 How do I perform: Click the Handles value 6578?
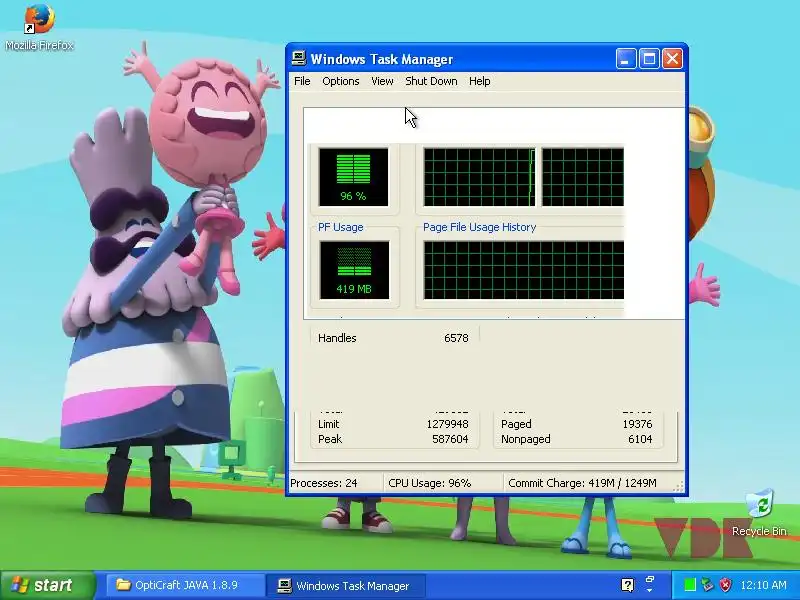456,338
